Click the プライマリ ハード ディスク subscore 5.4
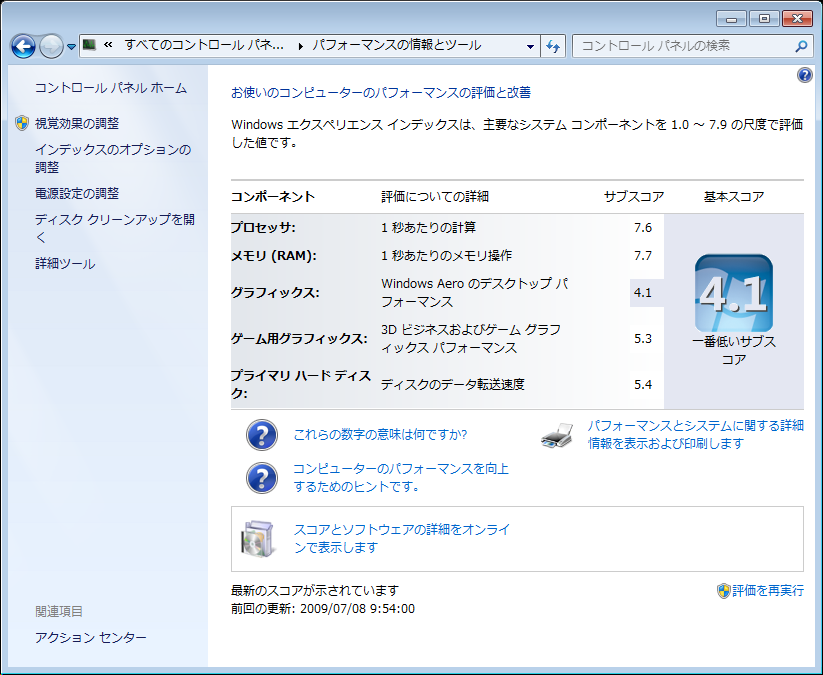823x675 pixels. [642, 385]
